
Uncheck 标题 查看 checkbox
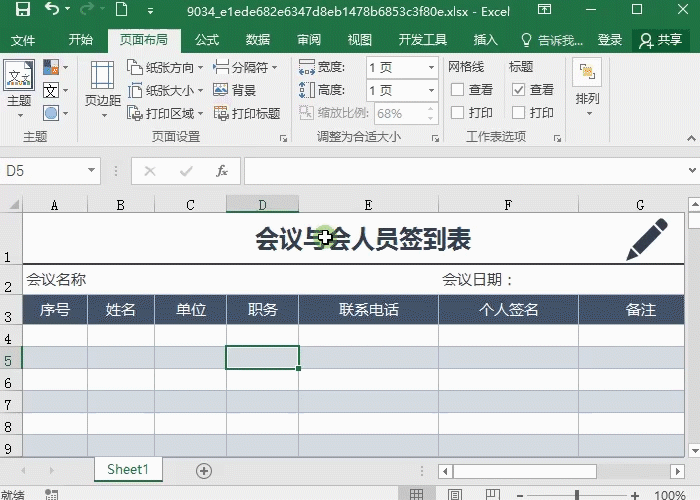click(x=518, y=90)
